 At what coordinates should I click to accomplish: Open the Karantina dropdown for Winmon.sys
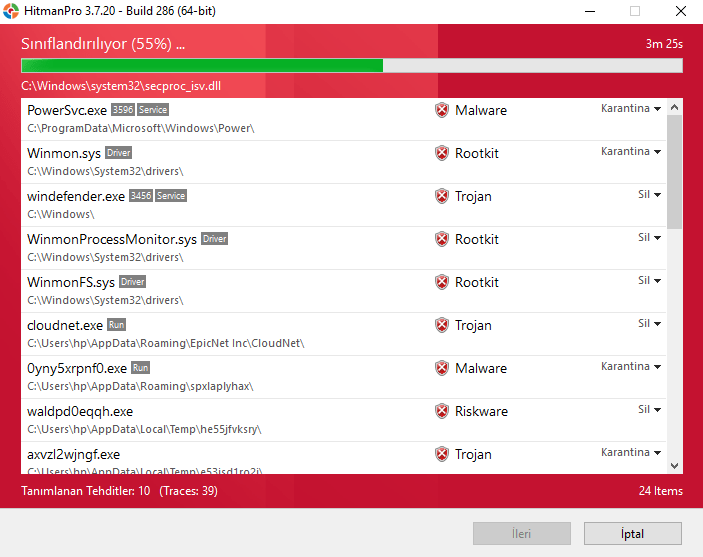click(631, 152)
